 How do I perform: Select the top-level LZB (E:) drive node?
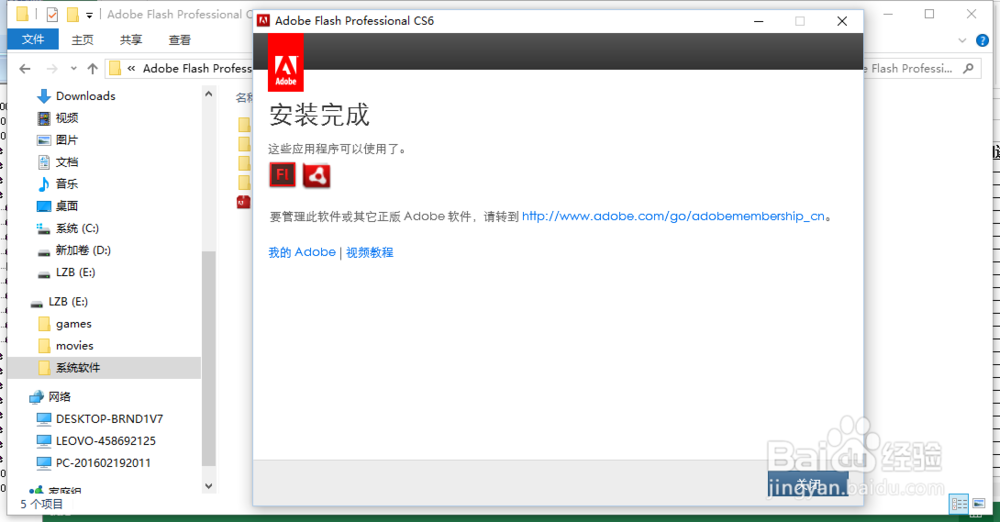[x=68, y=301]
